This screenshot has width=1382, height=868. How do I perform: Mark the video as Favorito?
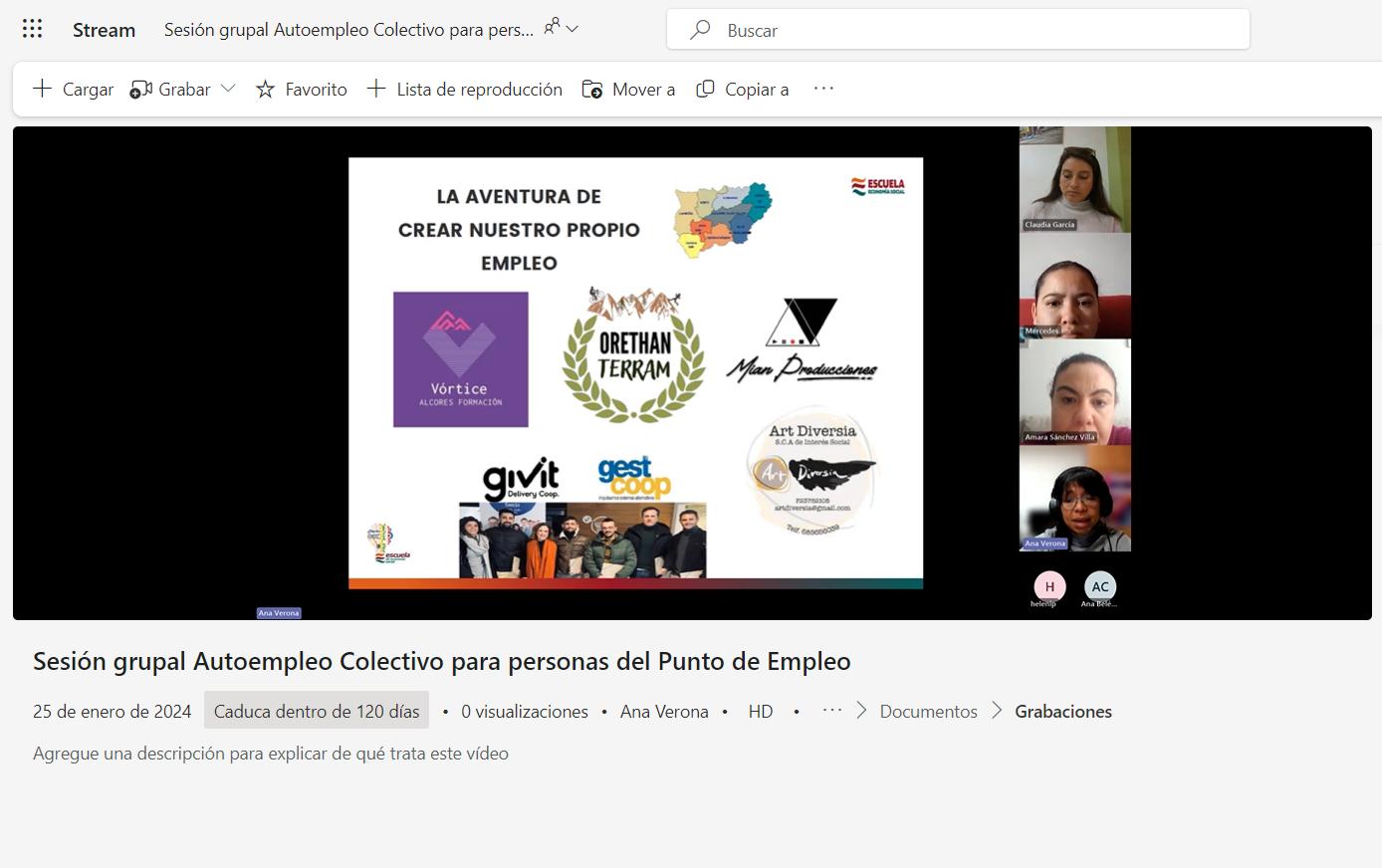301,89
